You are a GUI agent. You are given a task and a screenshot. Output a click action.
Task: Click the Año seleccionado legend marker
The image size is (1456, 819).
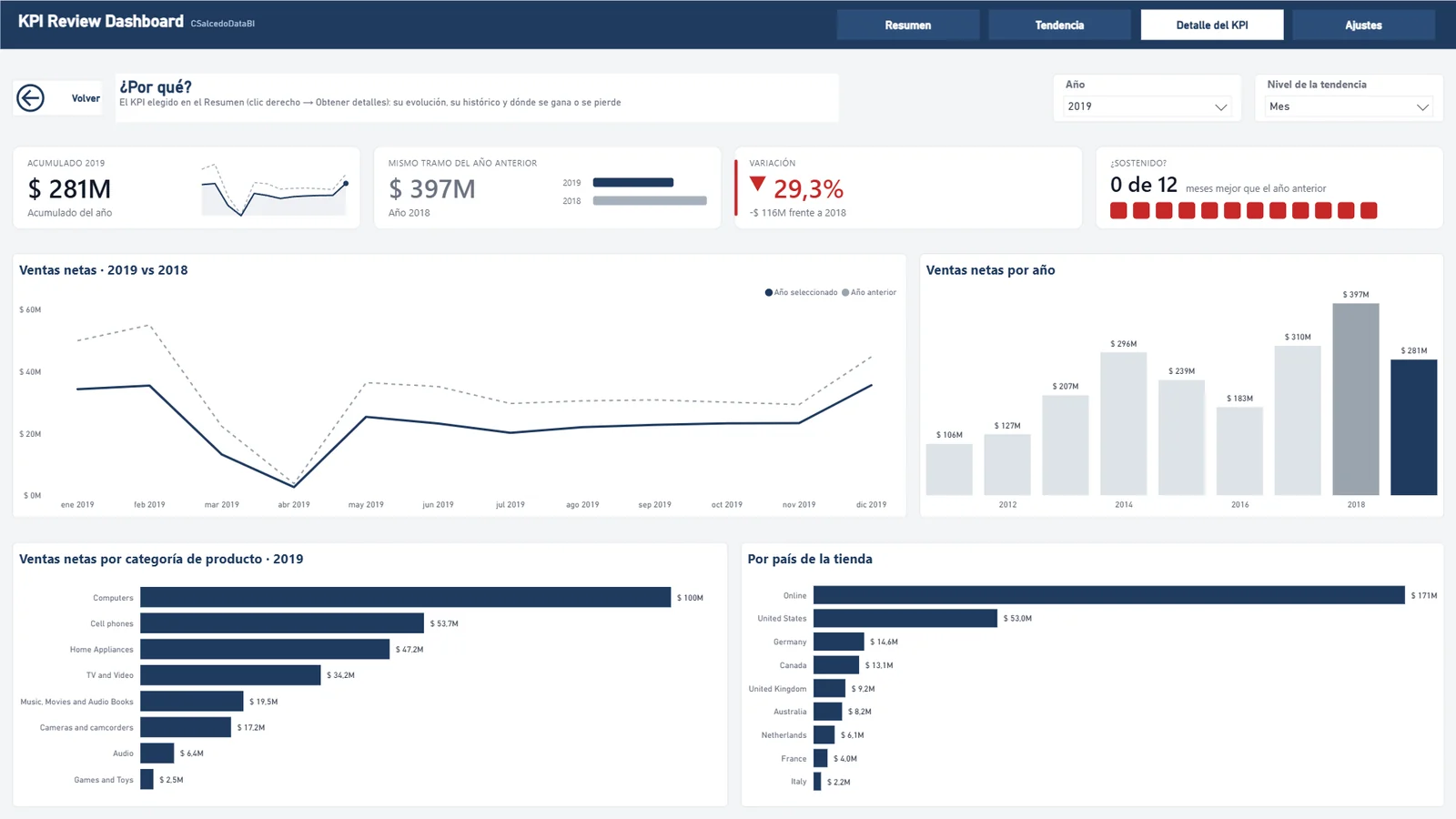[769, 293]
